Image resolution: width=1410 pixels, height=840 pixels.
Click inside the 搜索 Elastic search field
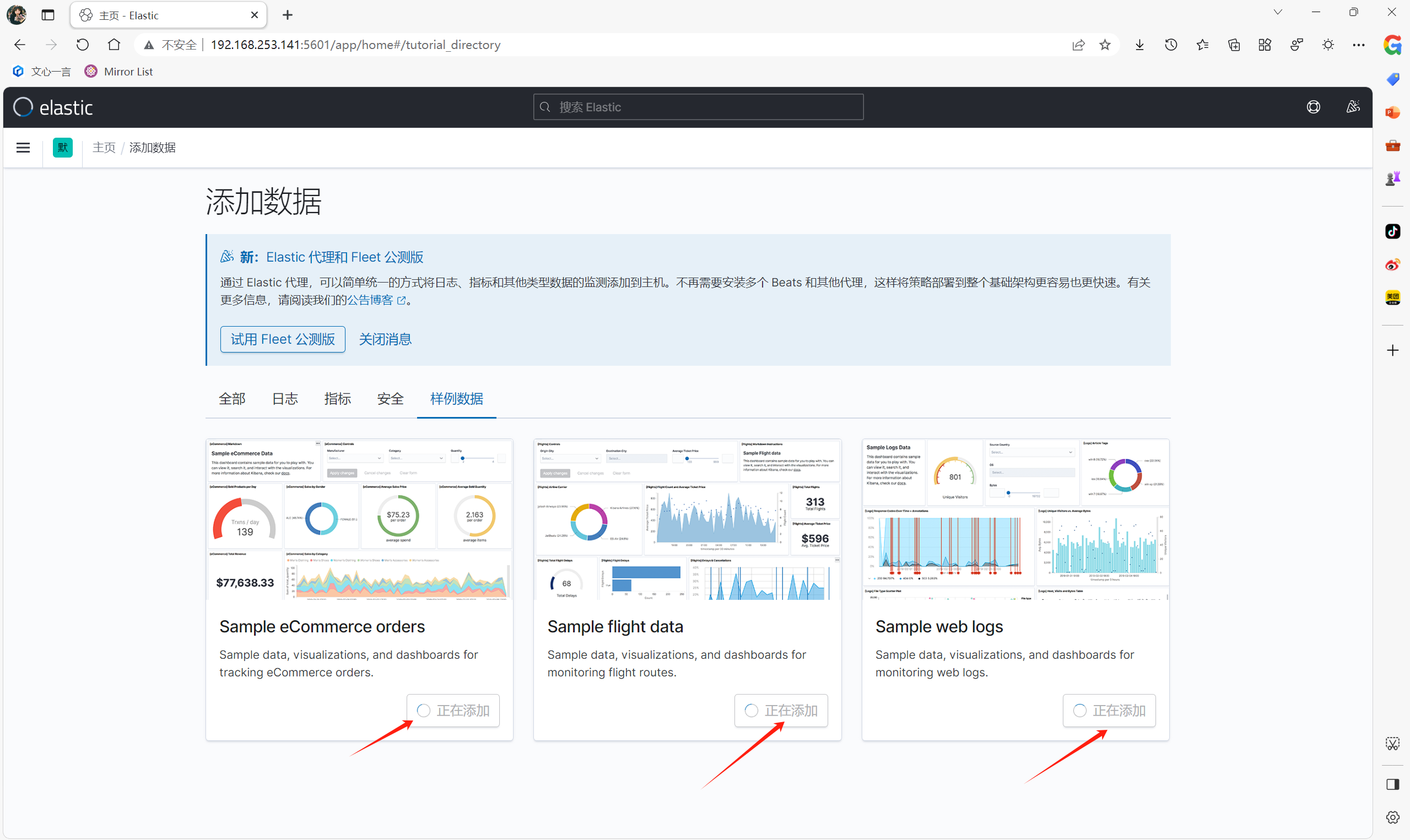(698, 107)
